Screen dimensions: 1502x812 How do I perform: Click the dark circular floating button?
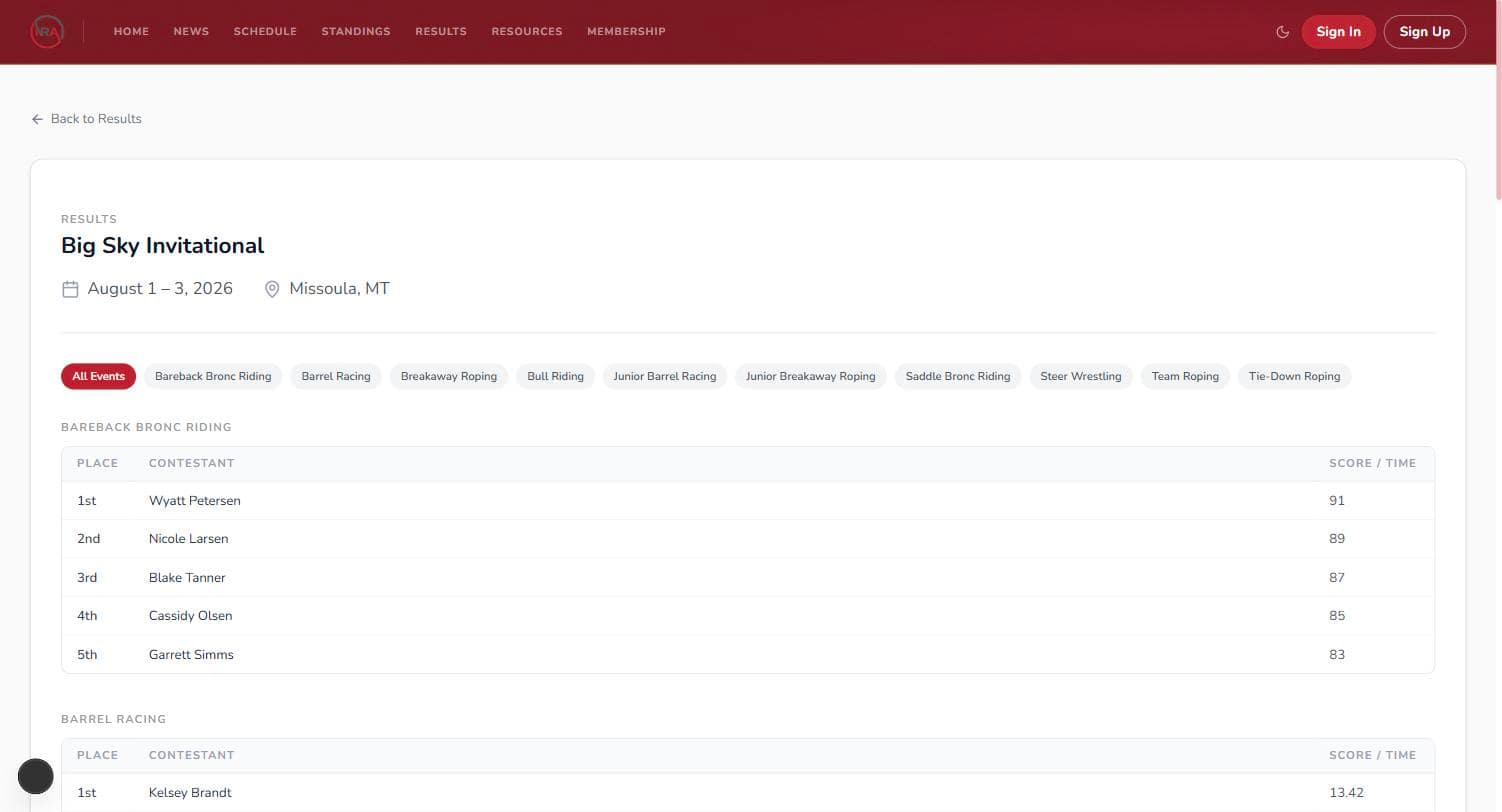click(x=36, y=776)
